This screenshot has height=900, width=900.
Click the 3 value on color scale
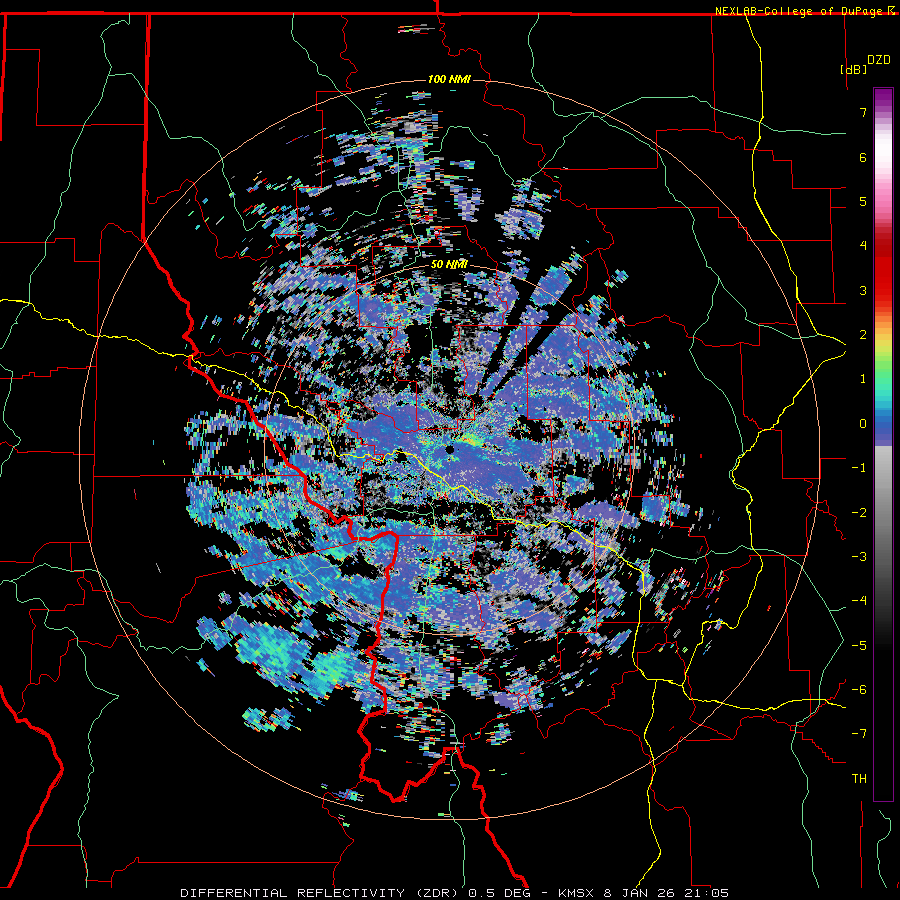tap(863, 290)
